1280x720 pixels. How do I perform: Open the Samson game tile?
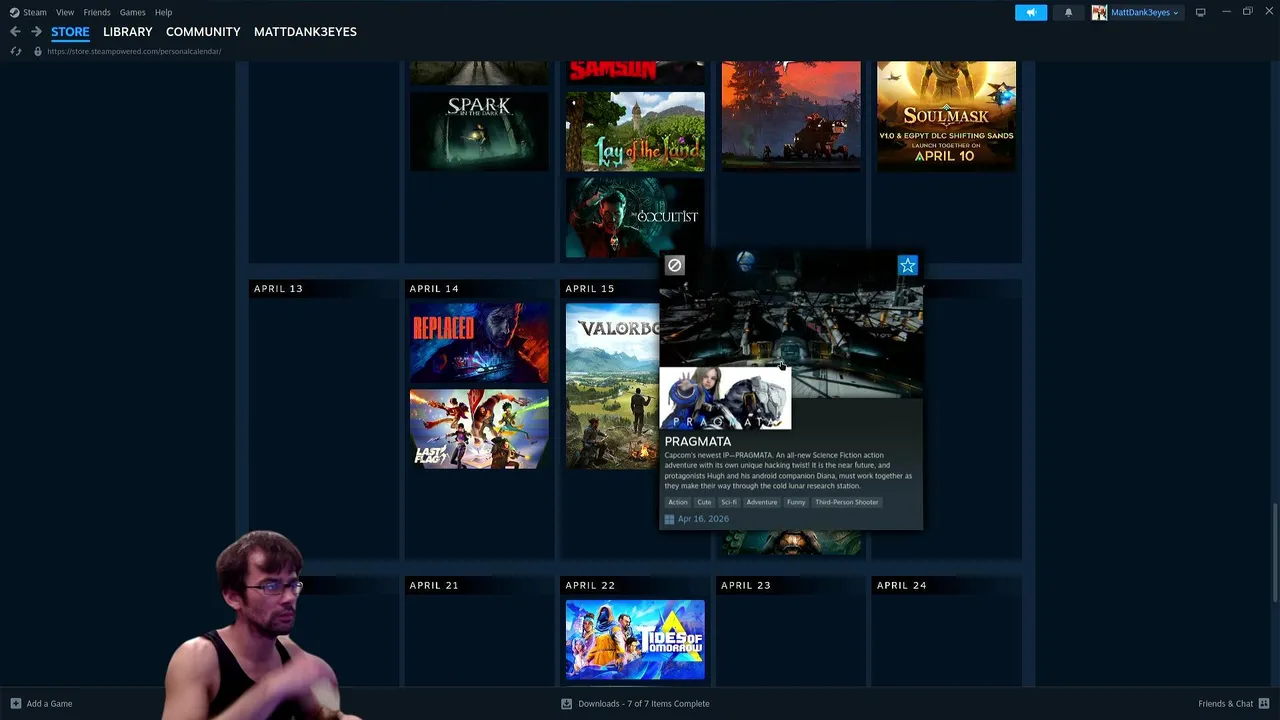(x=635, y=72)
